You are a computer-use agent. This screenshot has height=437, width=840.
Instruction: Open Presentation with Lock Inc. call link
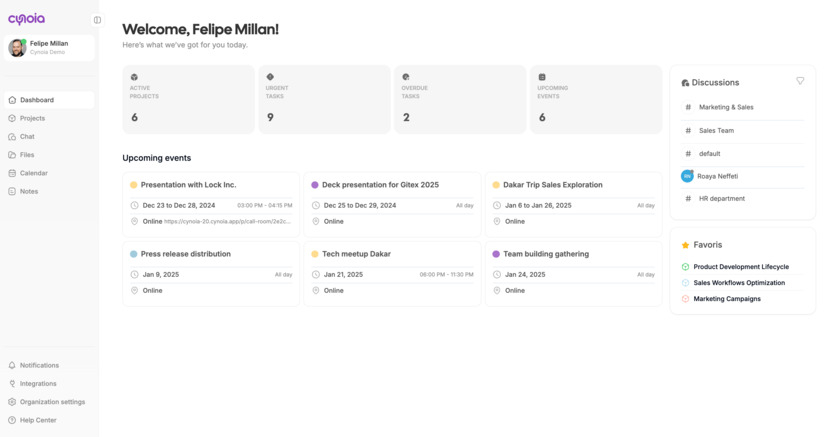point(228,221)
